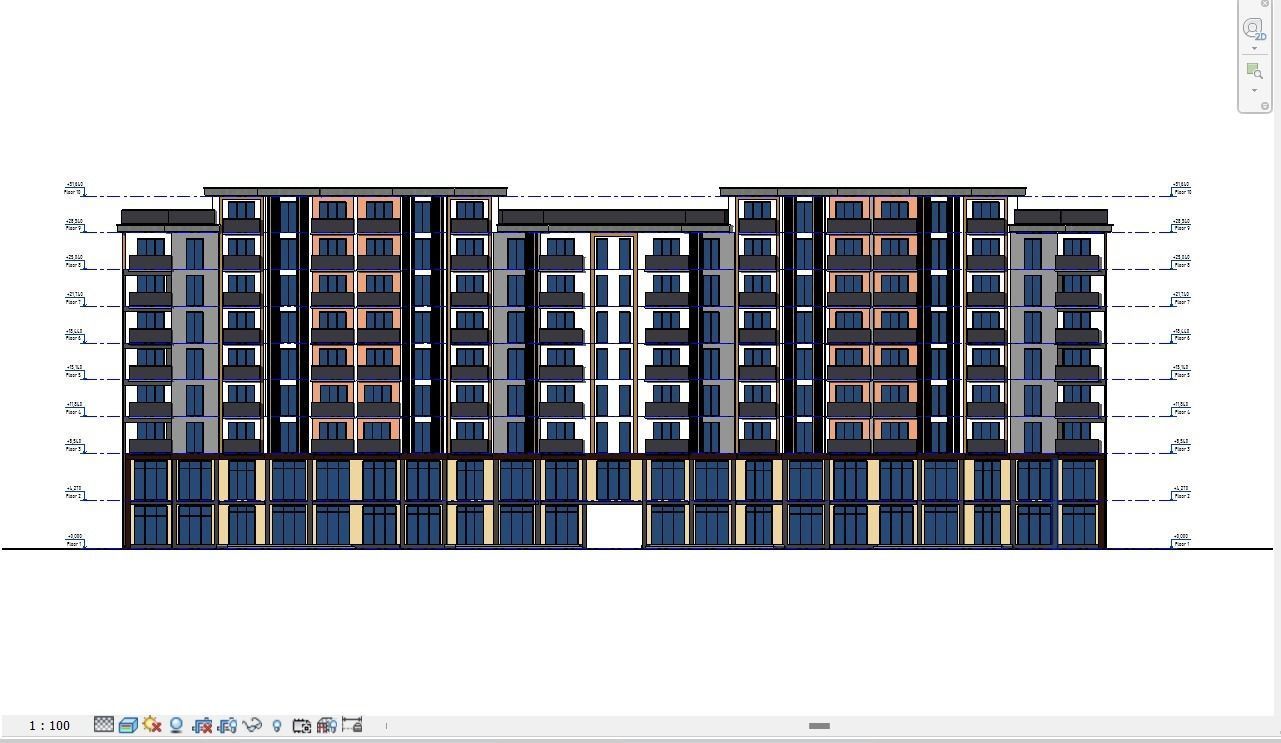Open the Visual Style menu
The width and height of the screenshot is (1281, 743).
point(128,725)
